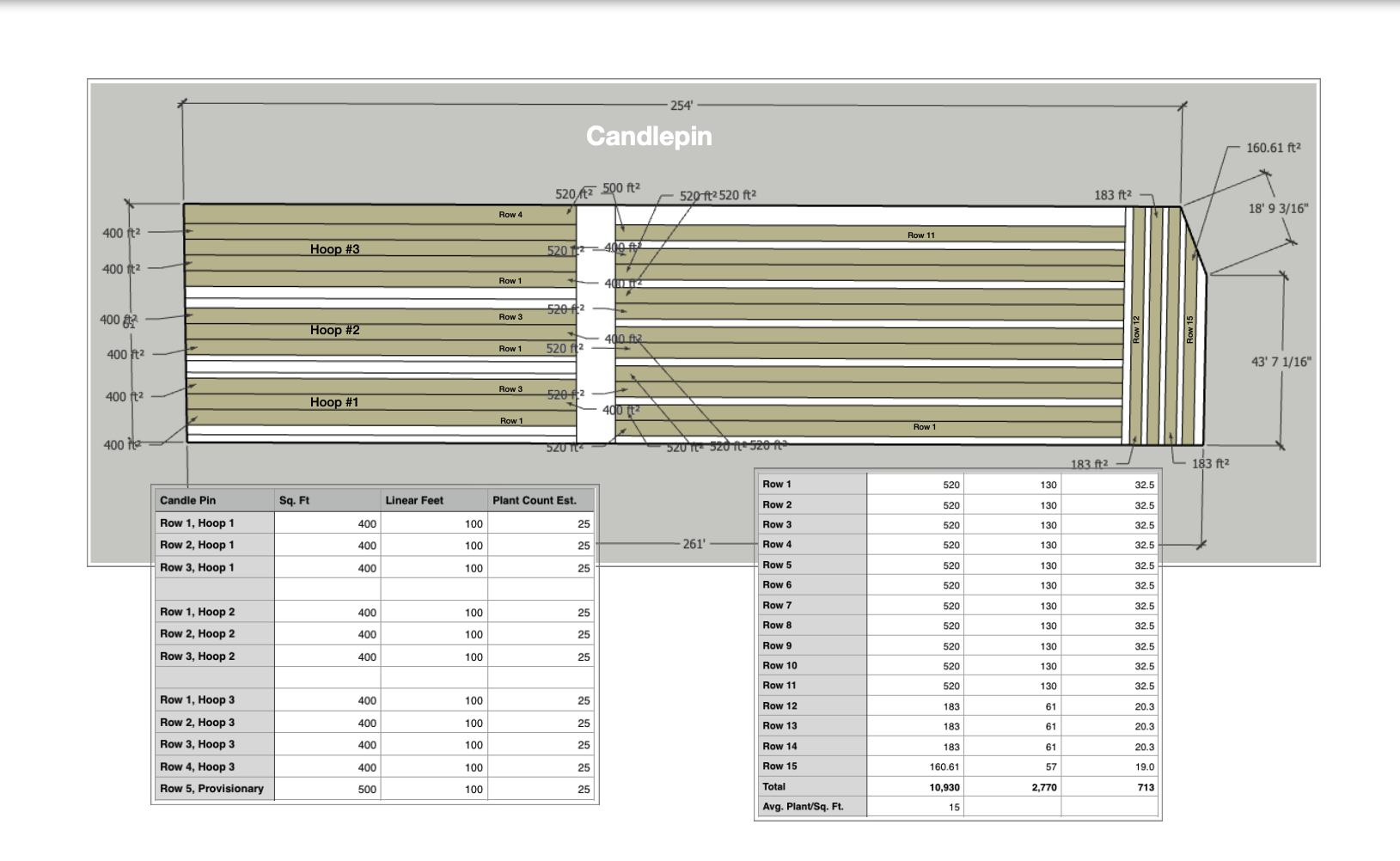The image size is (1400, 861).
Task: Click the Candlepin title text
Action: tap(649, 136)
